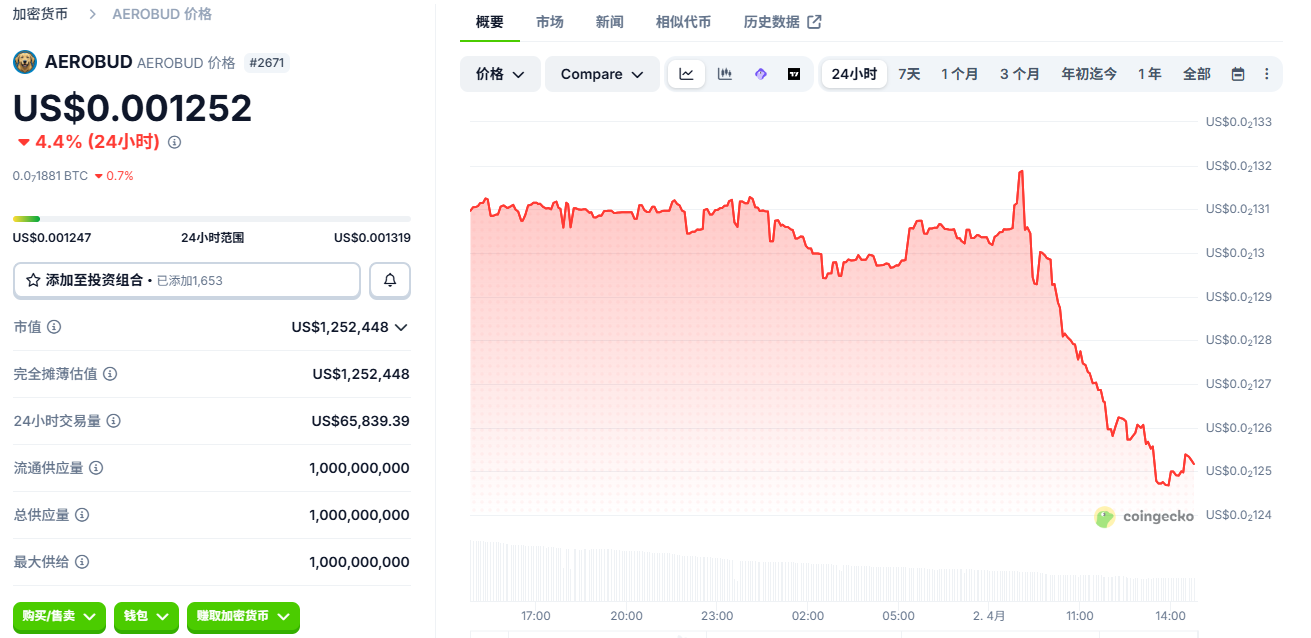
Task: Select the 全部 time range
Action: coord(1196,74)
